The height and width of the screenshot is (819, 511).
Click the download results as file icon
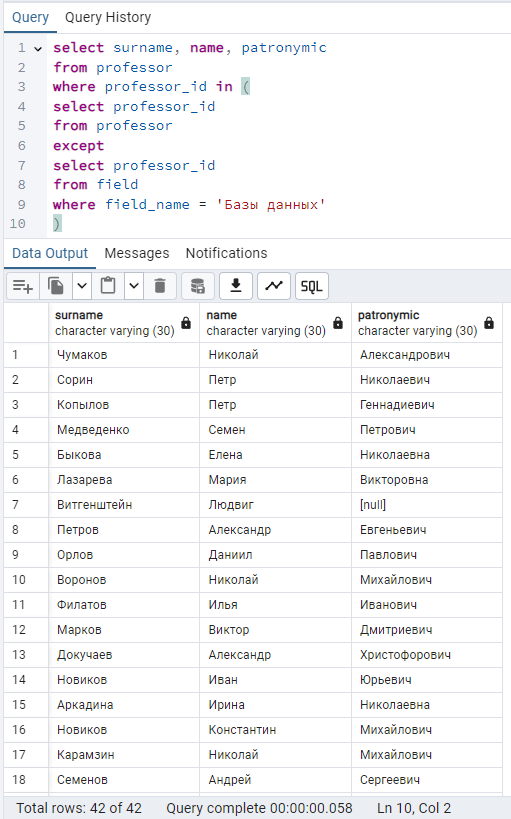click(236, 286)
